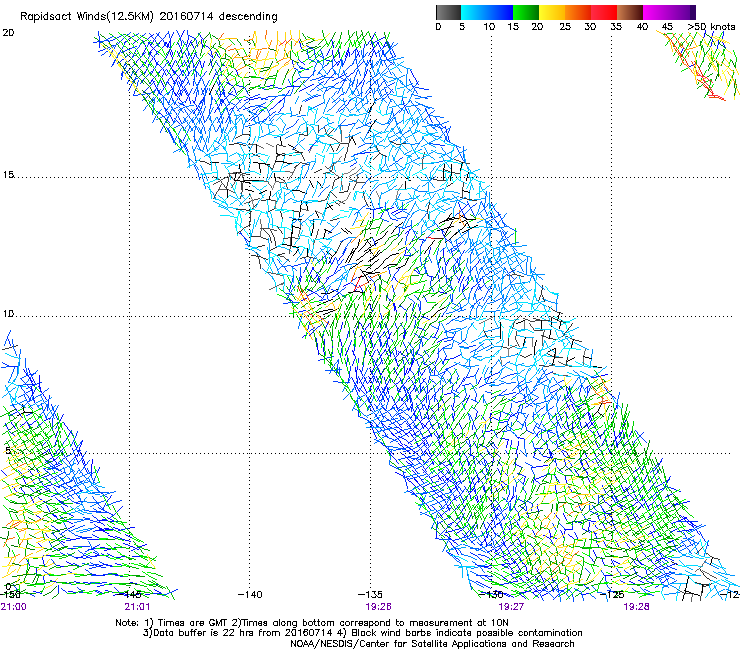The height and width of the screenshot is (650, 740).
Task: Select the '25' legend scale label
Action: click(x=565, y=27)
